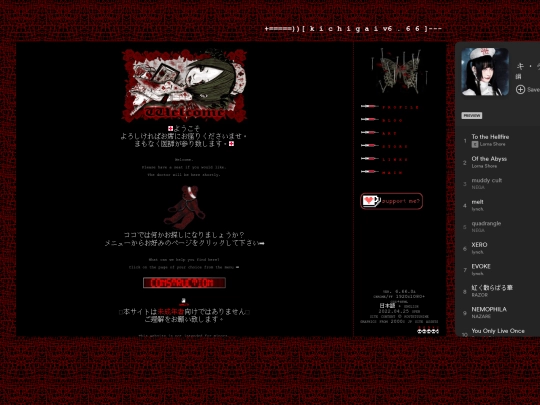Open the STORE menu link

pyautogui.click(x=395, y=147)
